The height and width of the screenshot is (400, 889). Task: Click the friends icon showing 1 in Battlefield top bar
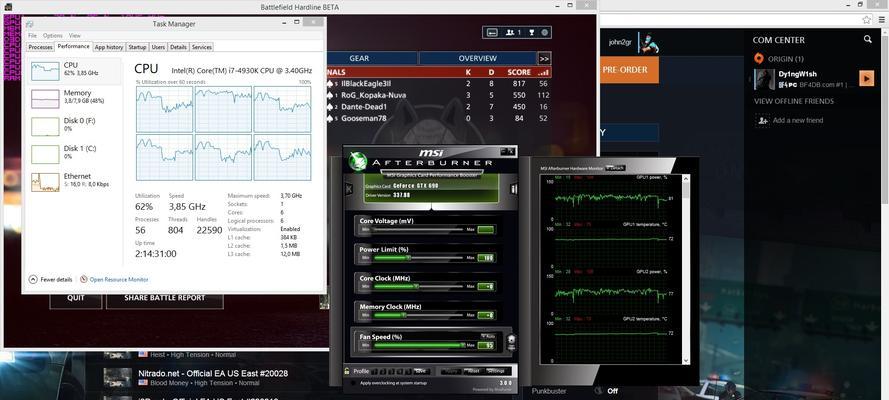(513, 32)
